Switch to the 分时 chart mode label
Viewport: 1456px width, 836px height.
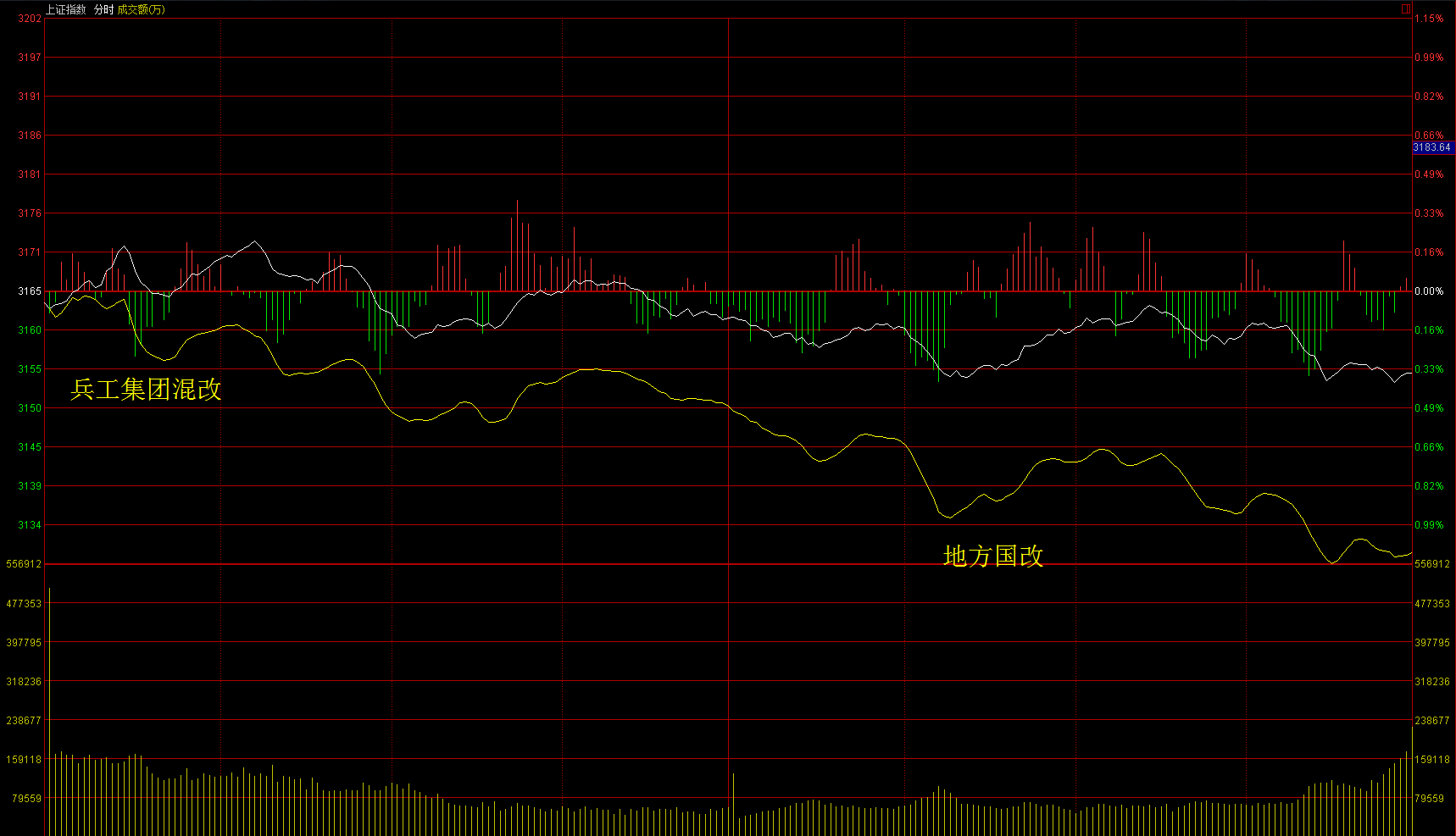pyautogui.click(x=103, y=9)
